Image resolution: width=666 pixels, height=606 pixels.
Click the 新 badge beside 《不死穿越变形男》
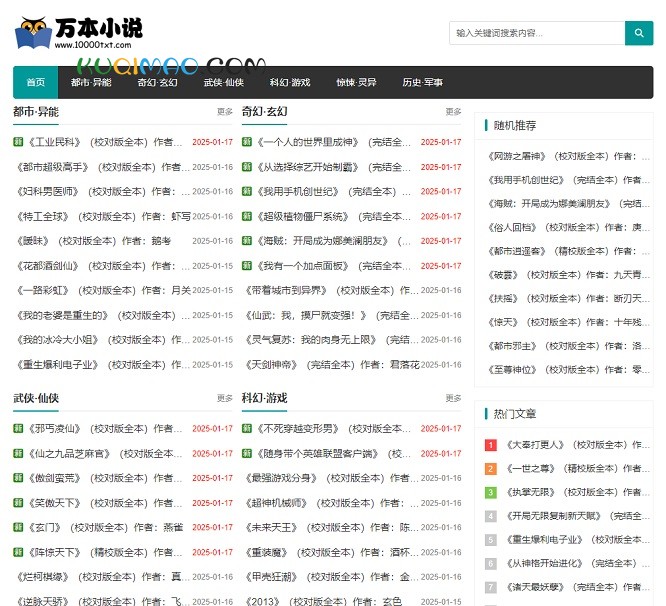point(247,429)
